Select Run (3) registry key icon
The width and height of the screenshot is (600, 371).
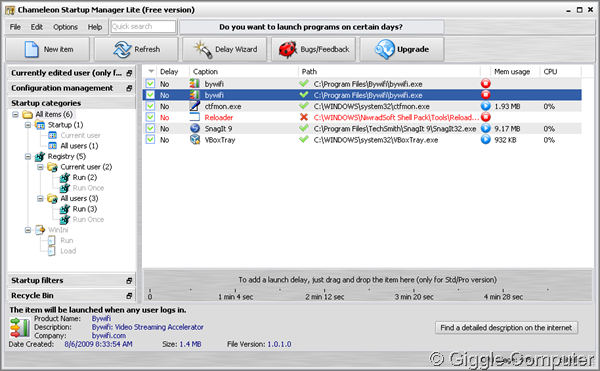(x=65, y=209)
